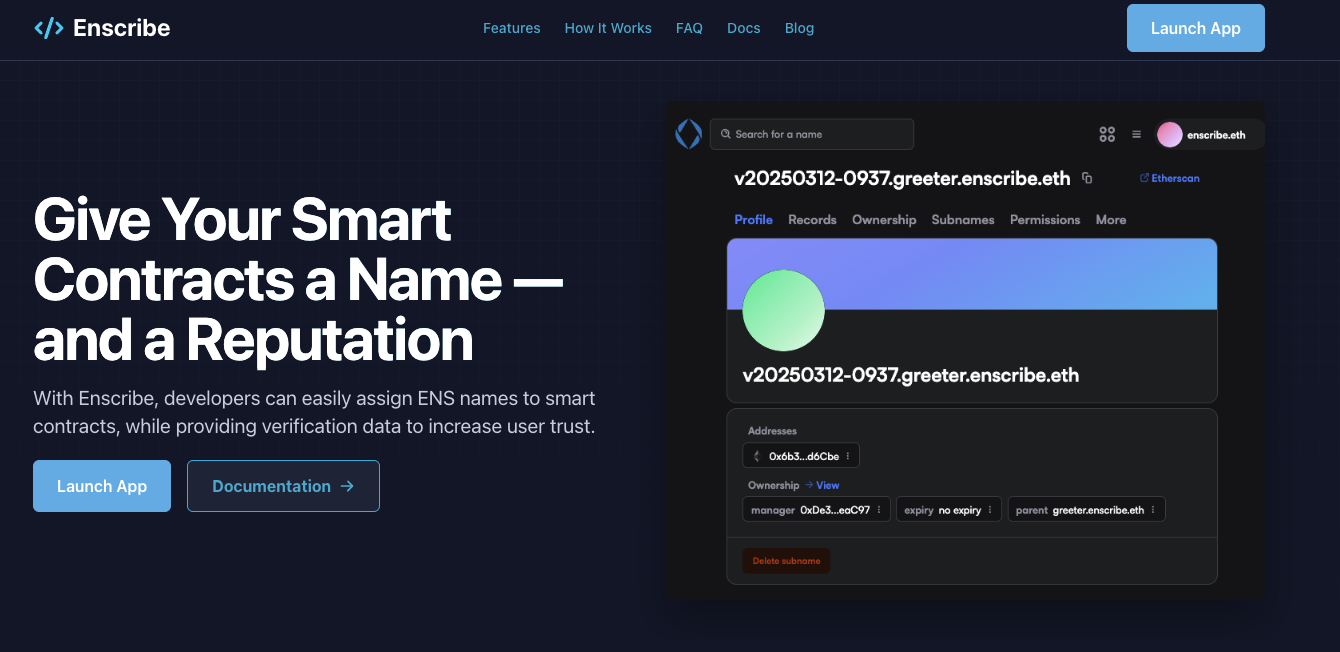The image size is (1340, 652).
Task: Click the 'With Enscribe, developers can easily' paragraph
Action: (x=314, y=412)
